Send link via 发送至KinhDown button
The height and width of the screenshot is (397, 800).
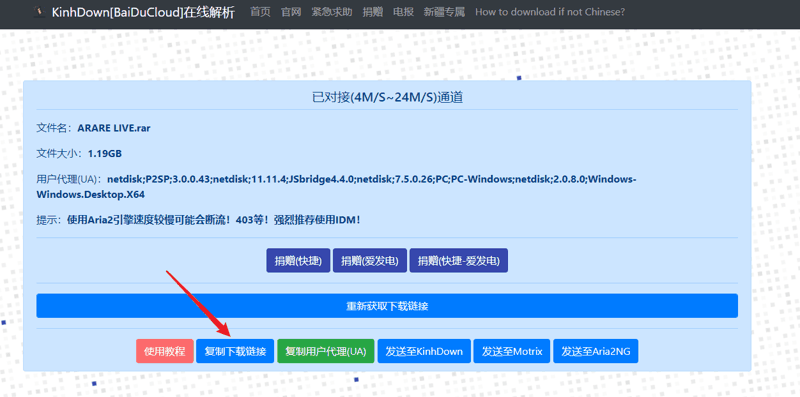coord(424,351)
